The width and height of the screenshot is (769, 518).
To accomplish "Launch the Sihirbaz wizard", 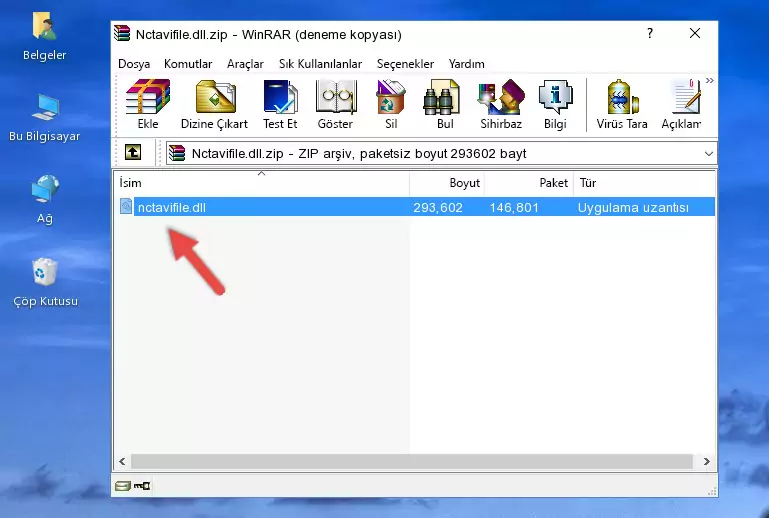I will pos(501,104).
